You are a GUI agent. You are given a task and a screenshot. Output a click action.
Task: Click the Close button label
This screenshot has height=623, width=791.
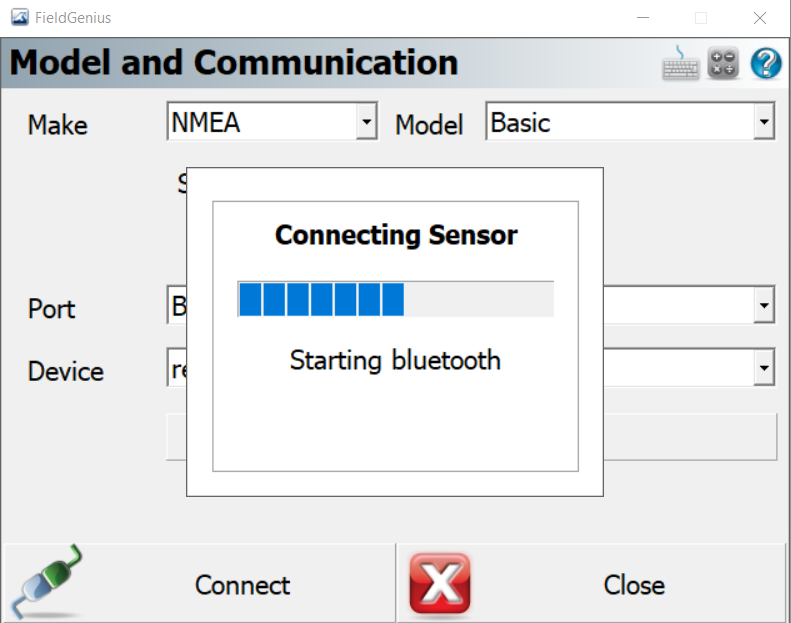point(634,585)
